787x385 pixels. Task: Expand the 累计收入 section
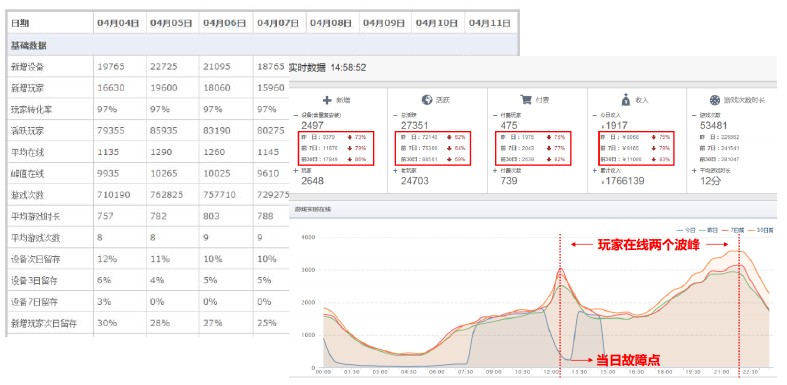click(595, 171)
